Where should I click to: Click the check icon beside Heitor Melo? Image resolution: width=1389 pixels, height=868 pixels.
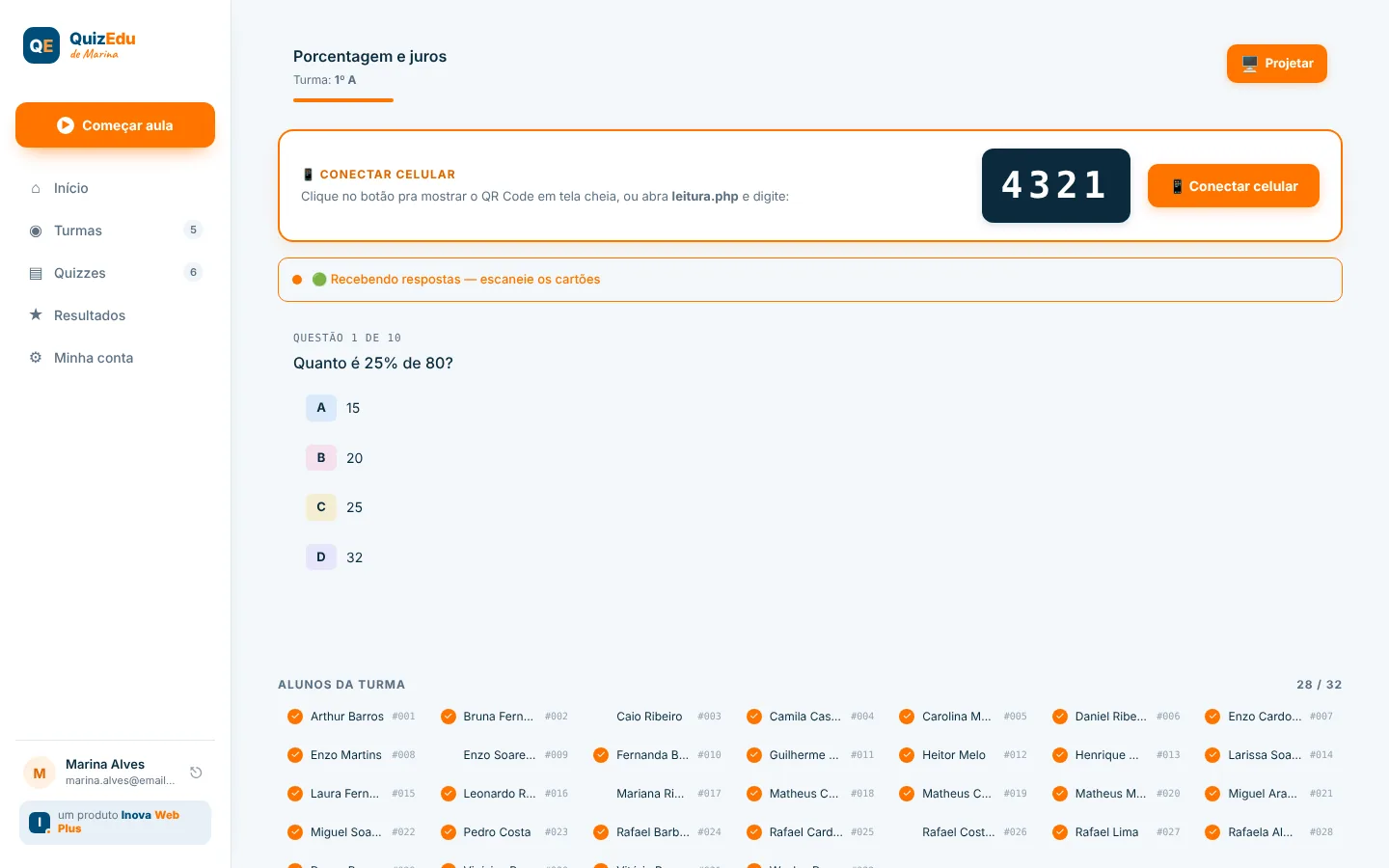tap(907, 755)
